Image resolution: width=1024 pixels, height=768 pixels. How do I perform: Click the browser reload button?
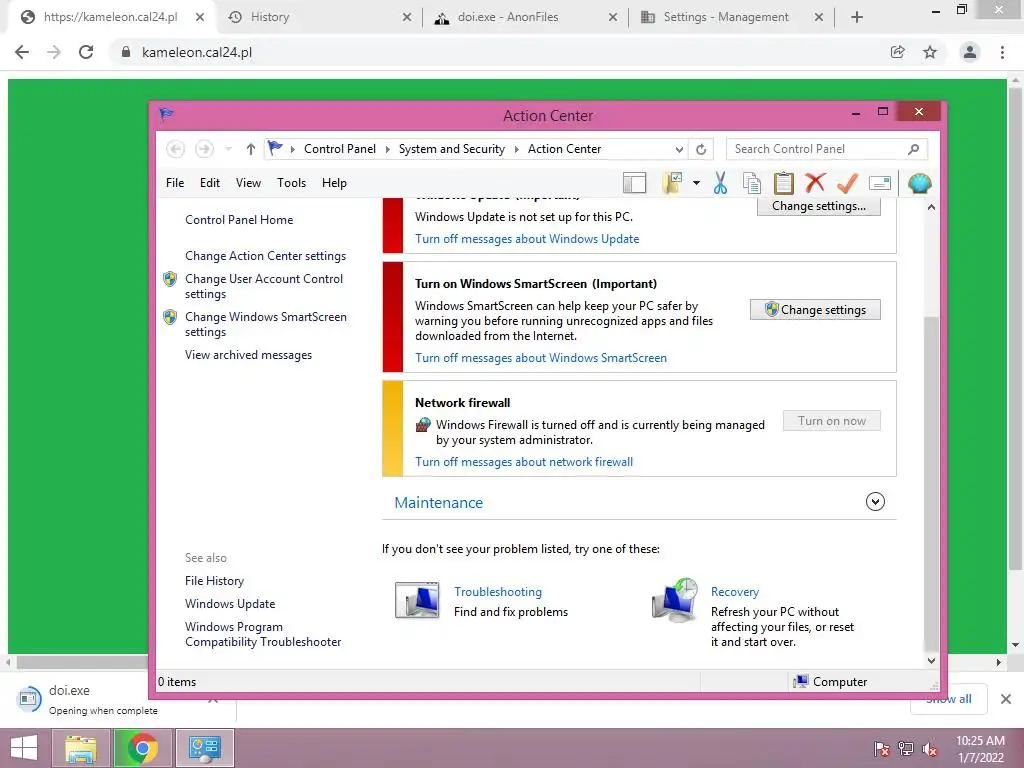point(86,52)
